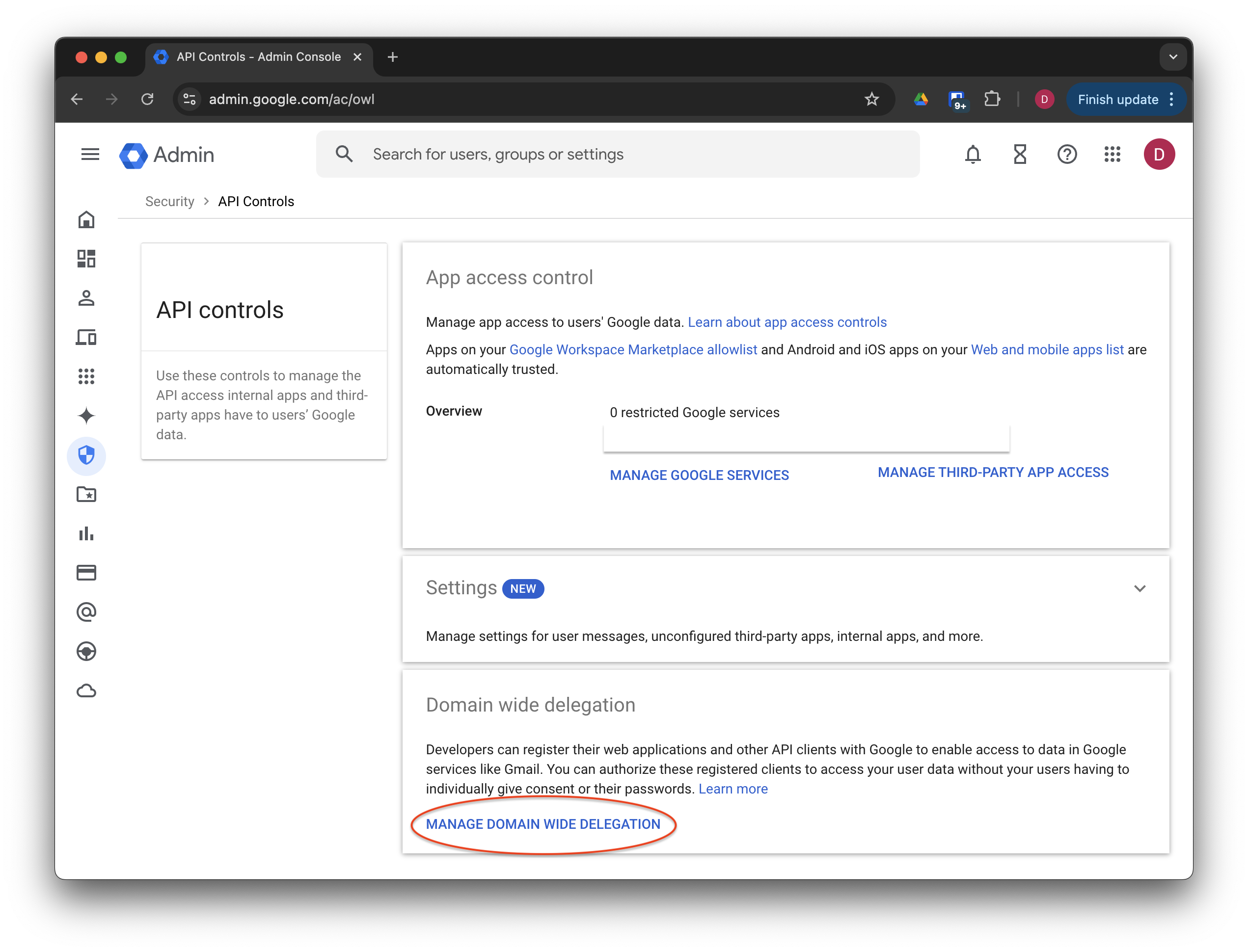Image resolution: width=1248 pixels, height=952 pixels.
Task: Expand the Settings section chevron
Action: point(1139,588)
